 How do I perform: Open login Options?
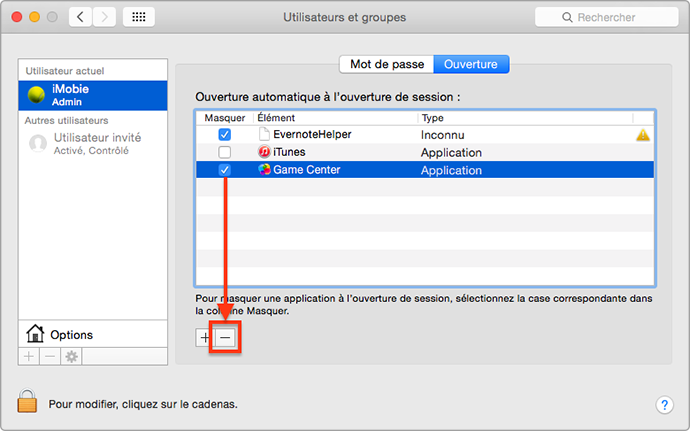[93, 335]
